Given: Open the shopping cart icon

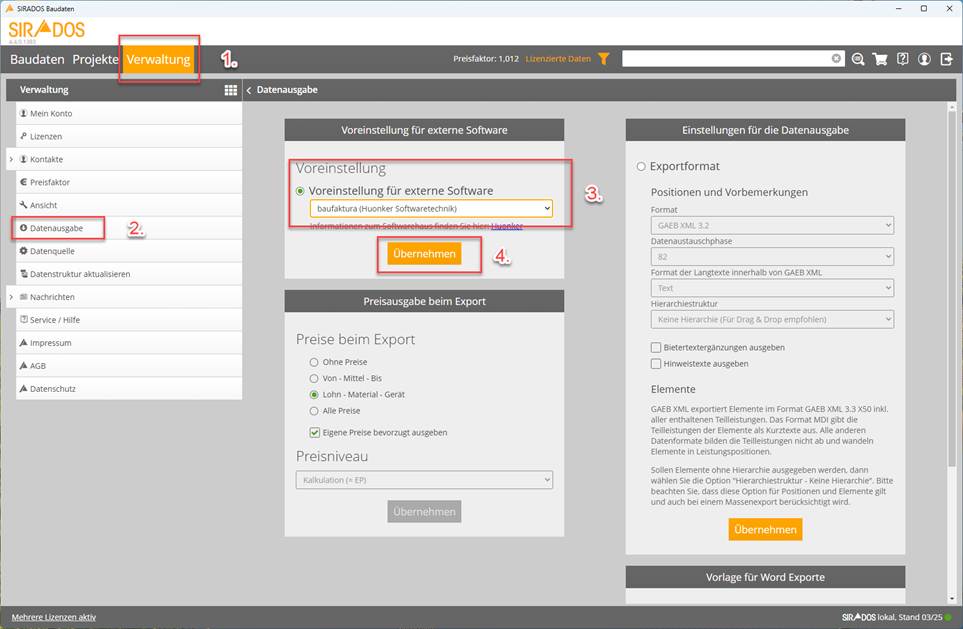Looking at the screenshot, I should 880,59.
